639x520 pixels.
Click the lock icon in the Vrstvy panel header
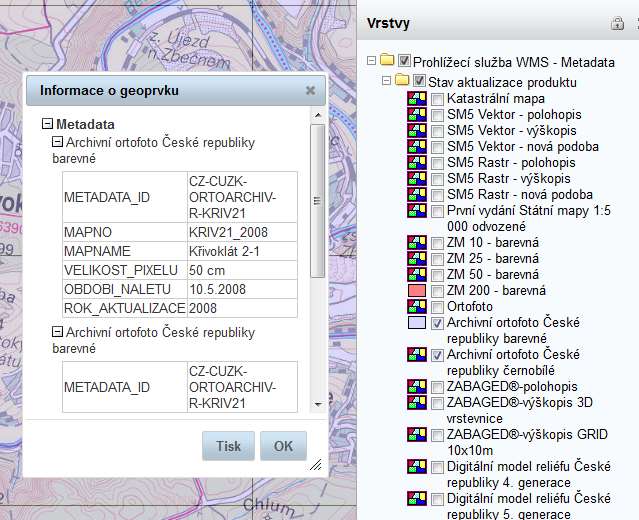pos(617,23)
